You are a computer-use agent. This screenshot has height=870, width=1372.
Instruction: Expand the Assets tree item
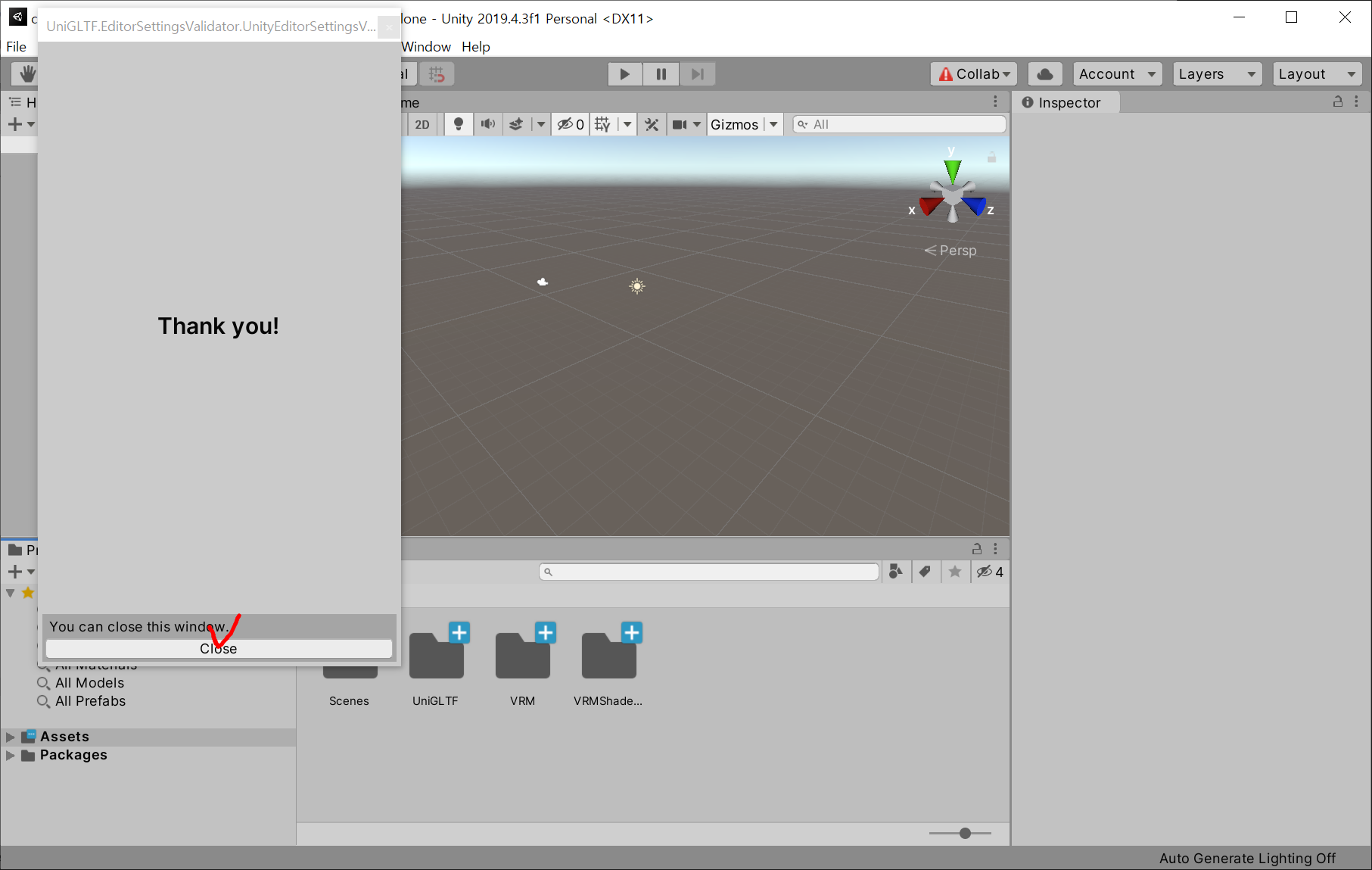10,737
